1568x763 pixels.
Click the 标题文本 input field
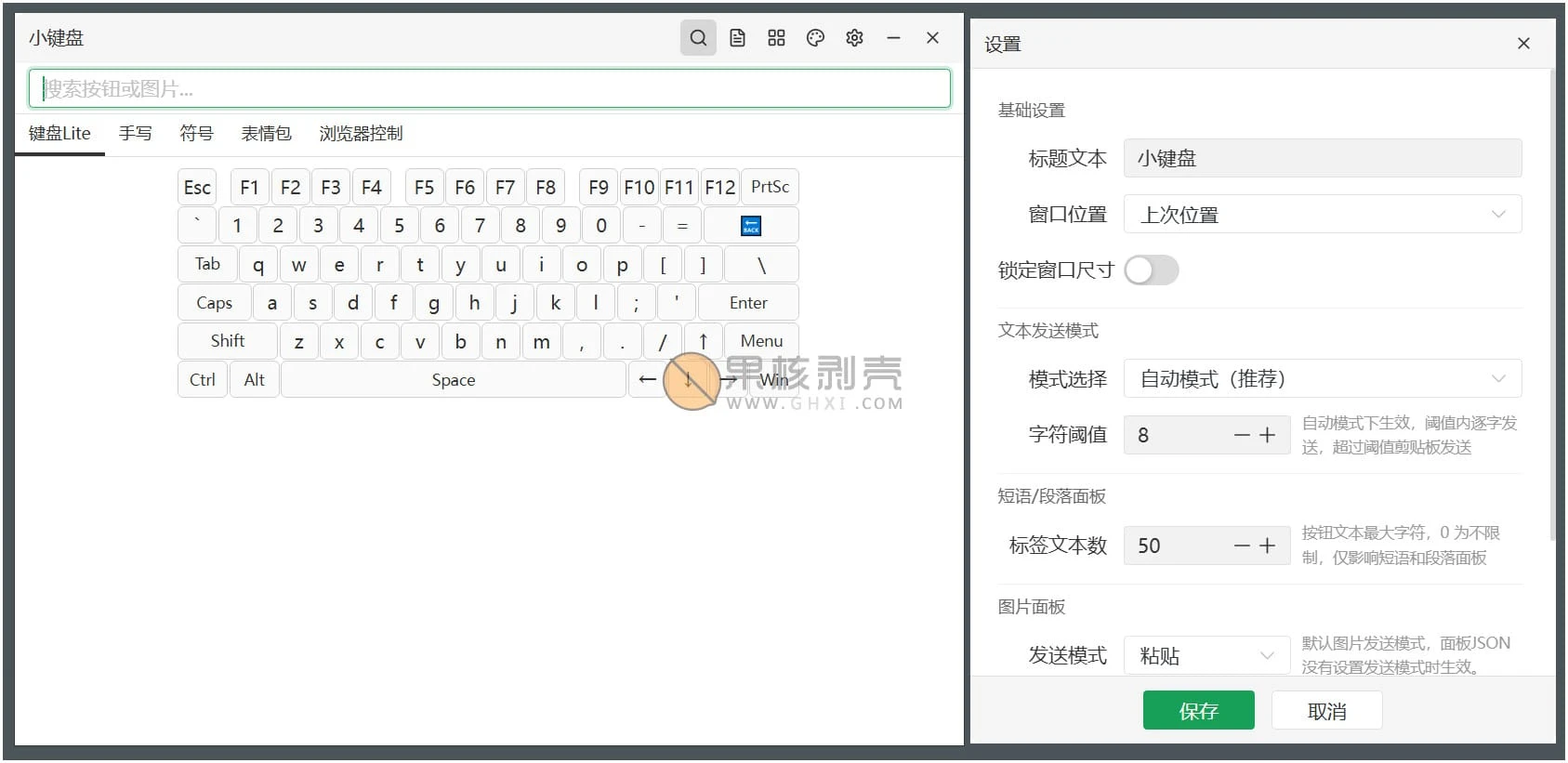1323,158
